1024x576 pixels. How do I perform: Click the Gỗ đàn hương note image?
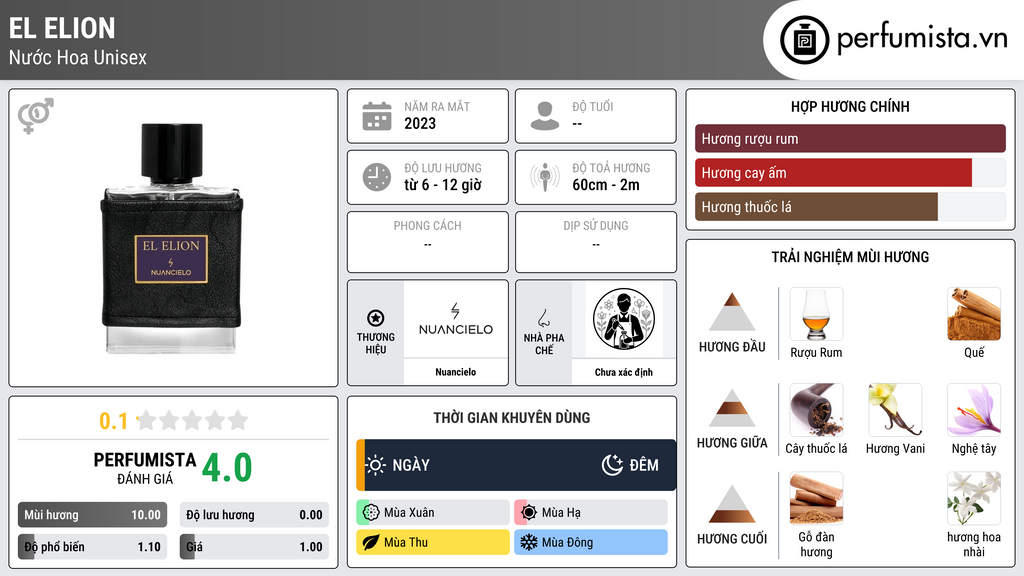click(816, 499)
